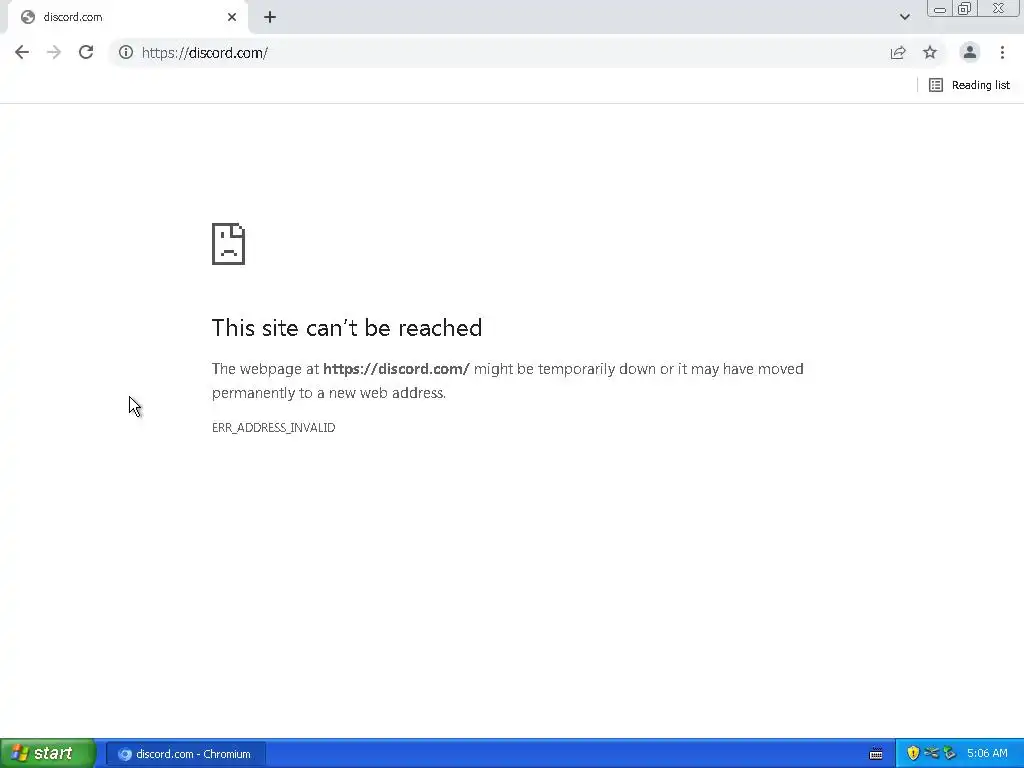Click ERR_ADDRESS_INVALID error code text
Viewport: 1024px width, 768px height.
273,427
